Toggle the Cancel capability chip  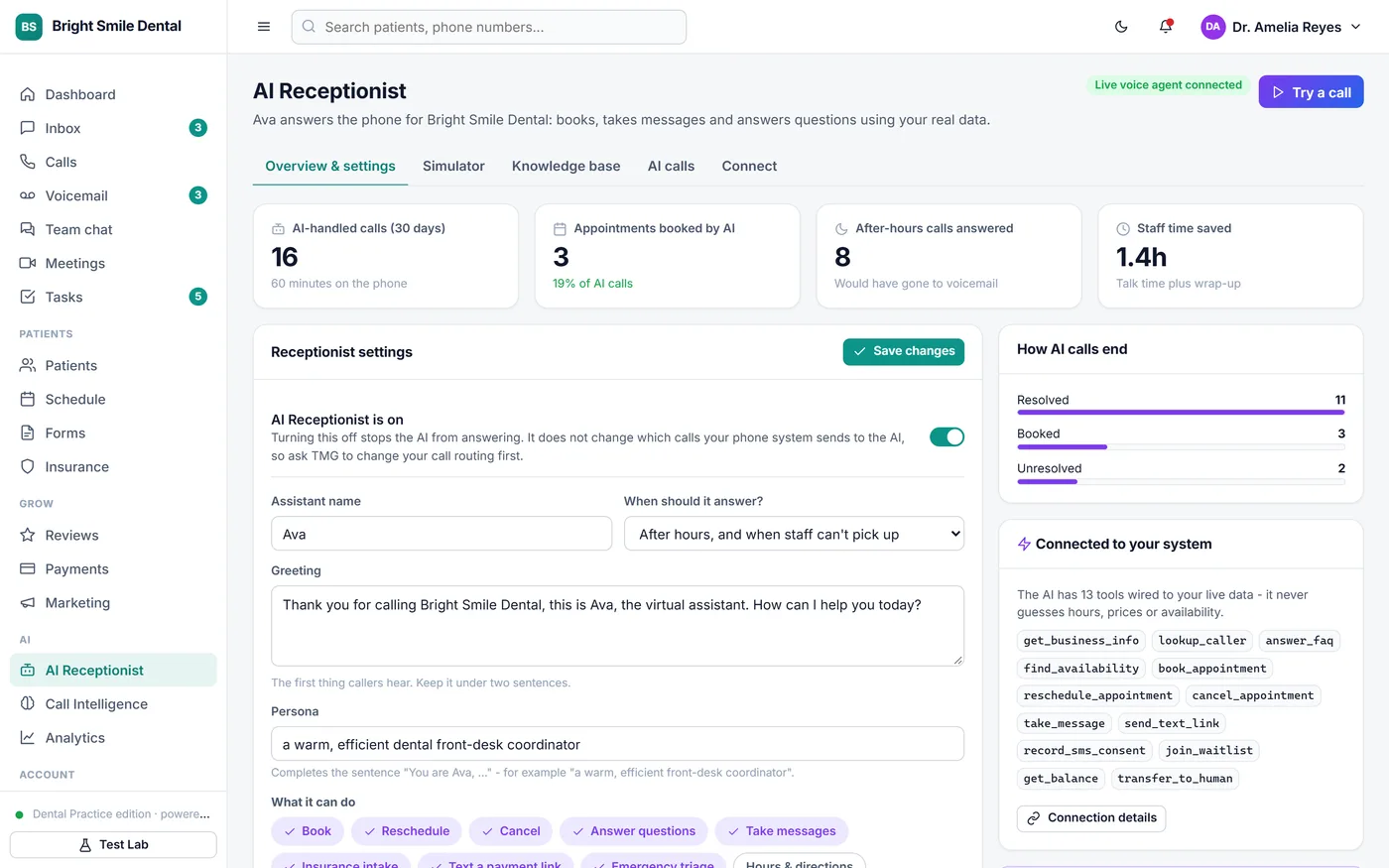click(511, 831)
